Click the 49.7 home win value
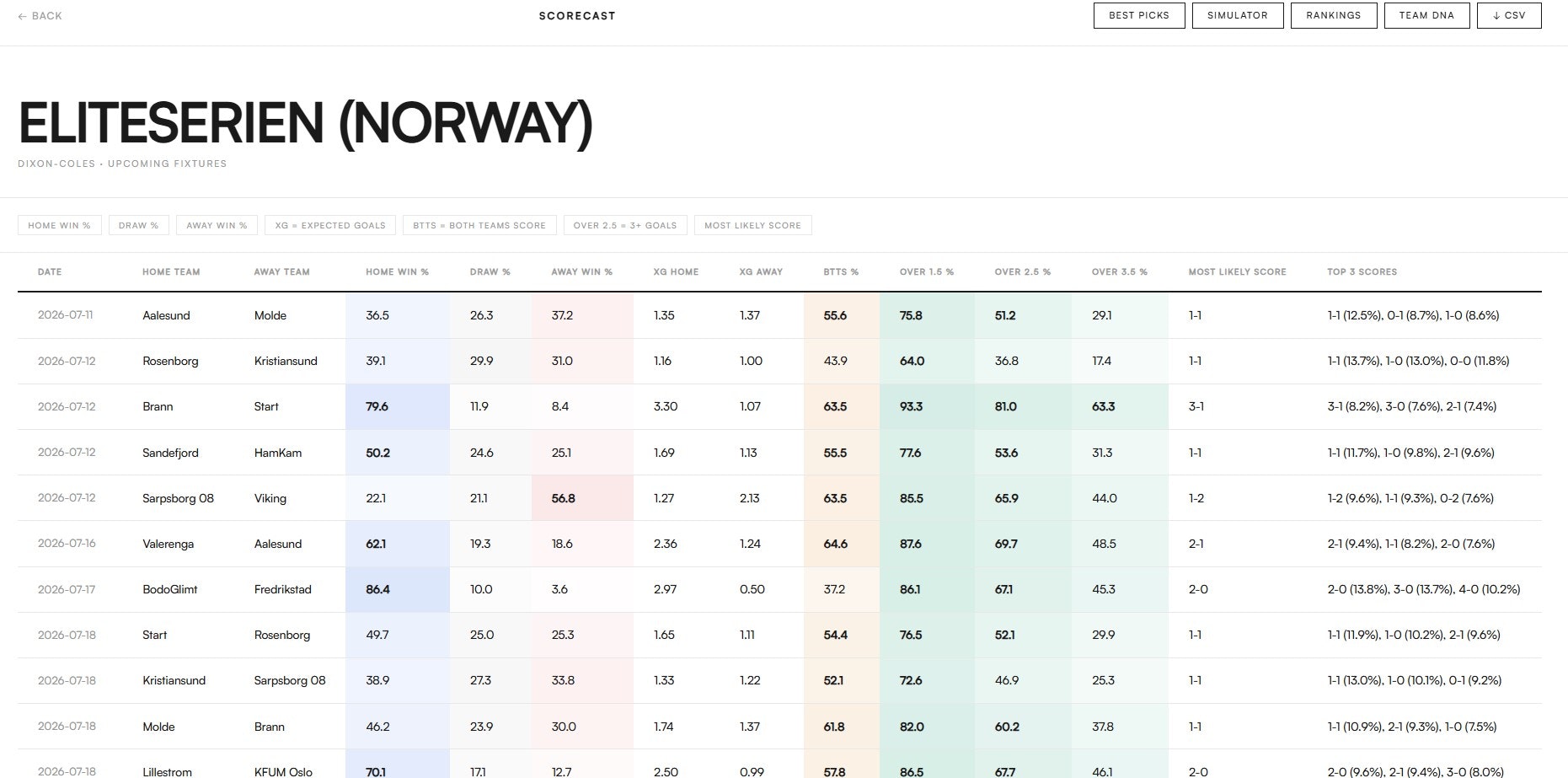1568x778 pixels. [x=377, y=635]
